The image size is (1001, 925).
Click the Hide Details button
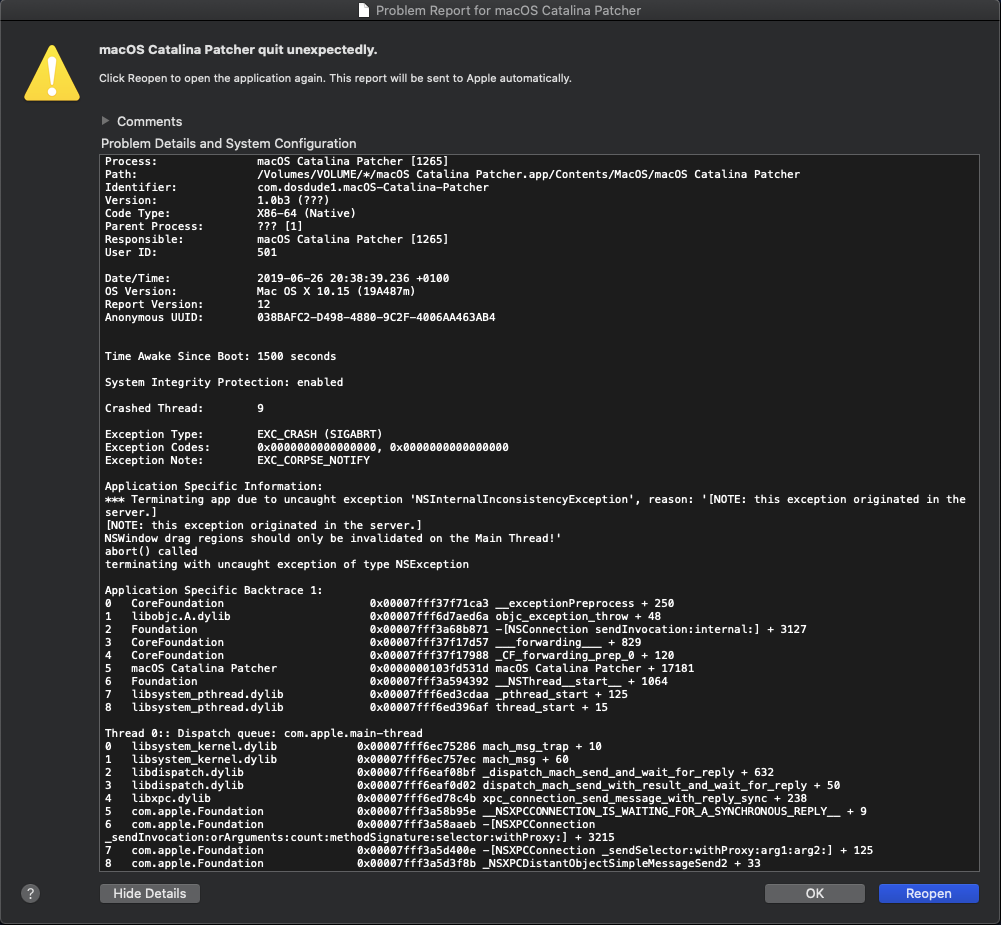(149, 893)
